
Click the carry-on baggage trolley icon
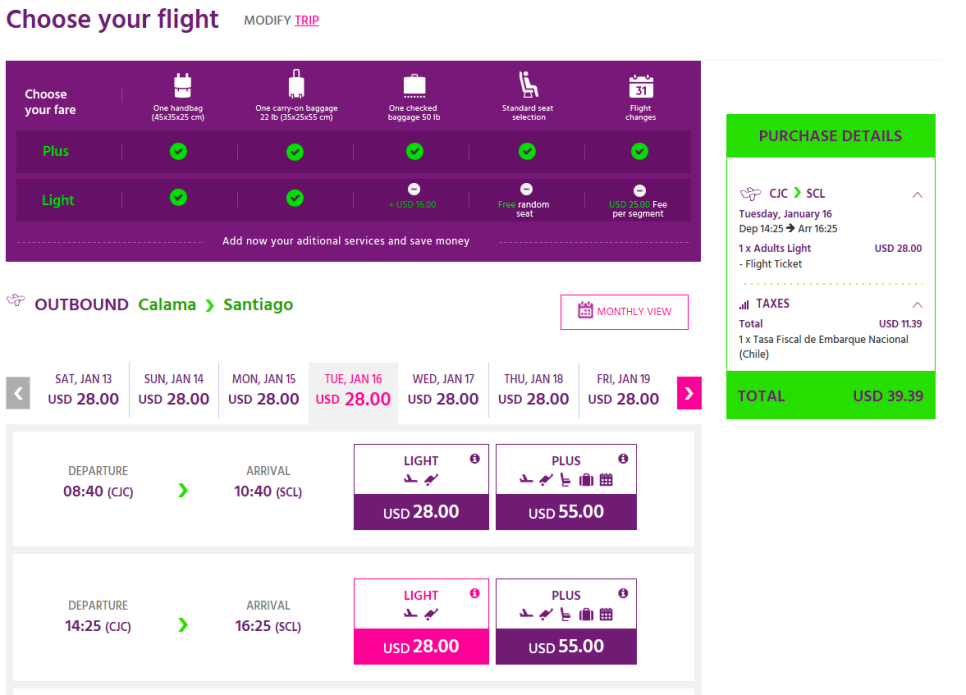(296, 85)
